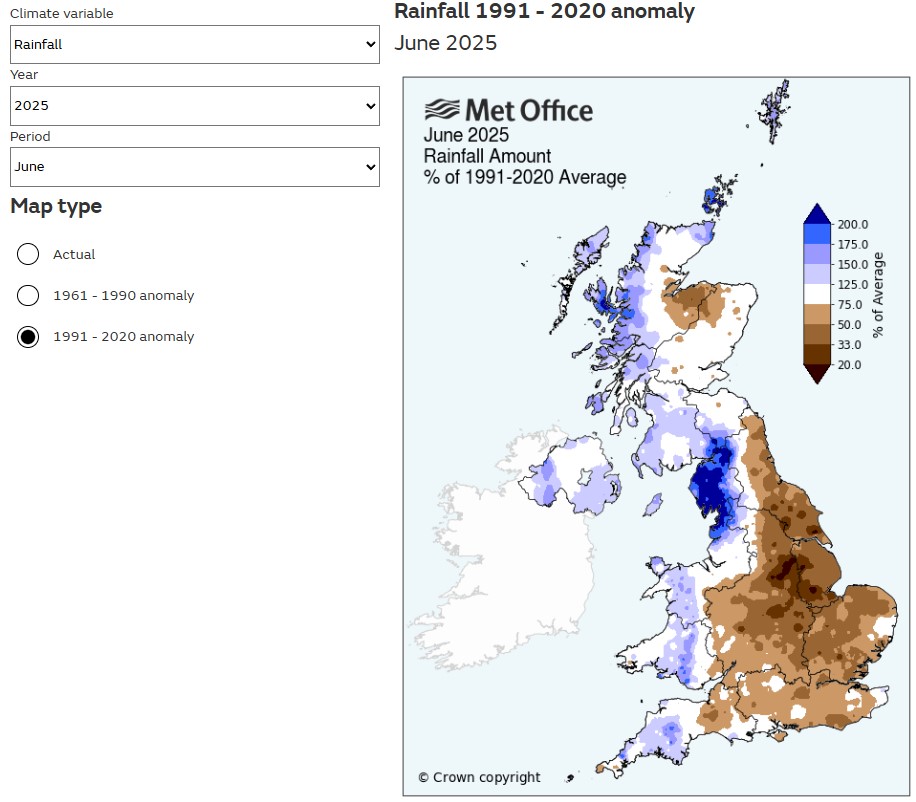Open the Period dropdown showing June

(195, 167)
